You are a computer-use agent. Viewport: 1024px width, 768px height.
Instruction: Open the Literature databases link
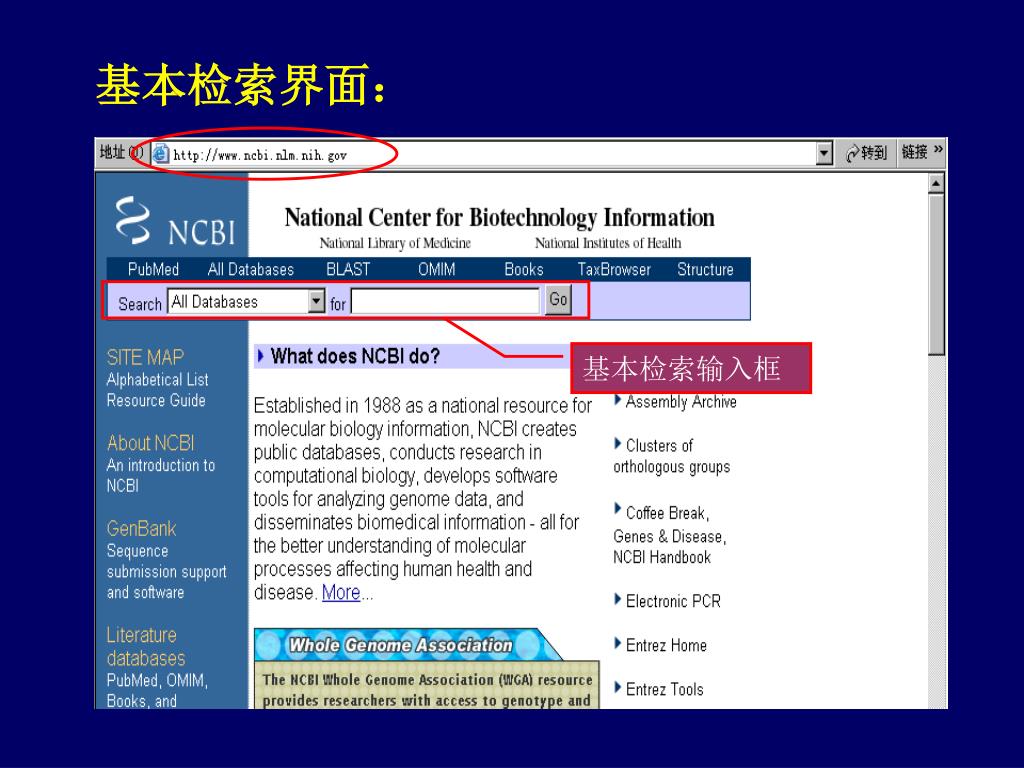coord(146,647)
